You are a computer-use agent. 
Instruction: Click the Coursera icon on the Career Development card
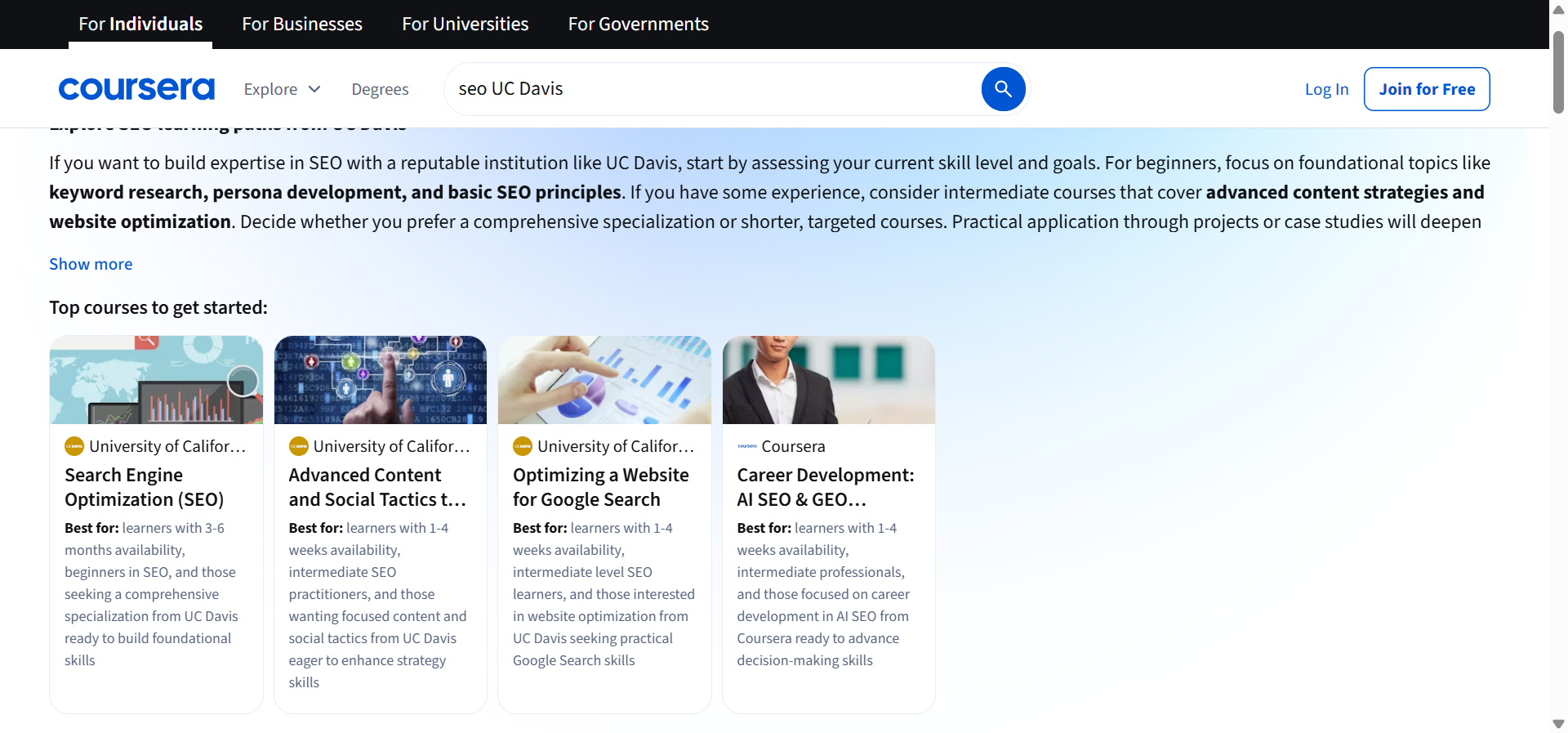[746, 446]
